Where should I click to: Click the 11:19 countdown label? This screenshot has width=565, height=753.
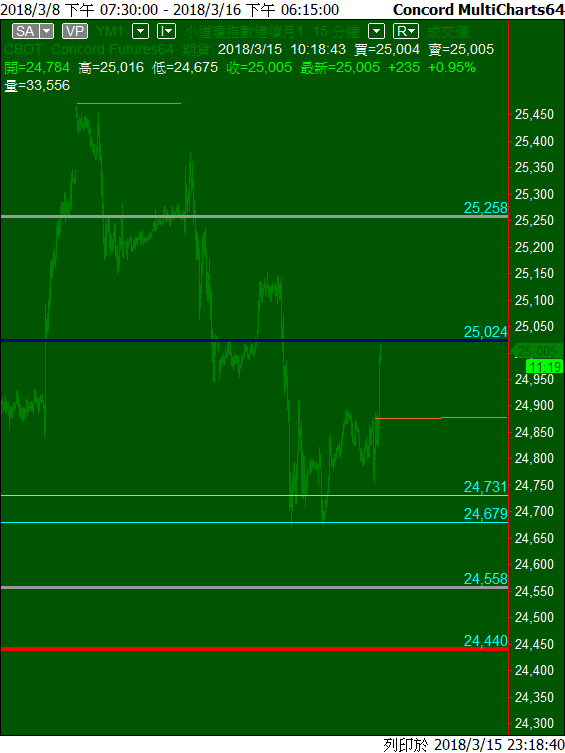[544, 367]
